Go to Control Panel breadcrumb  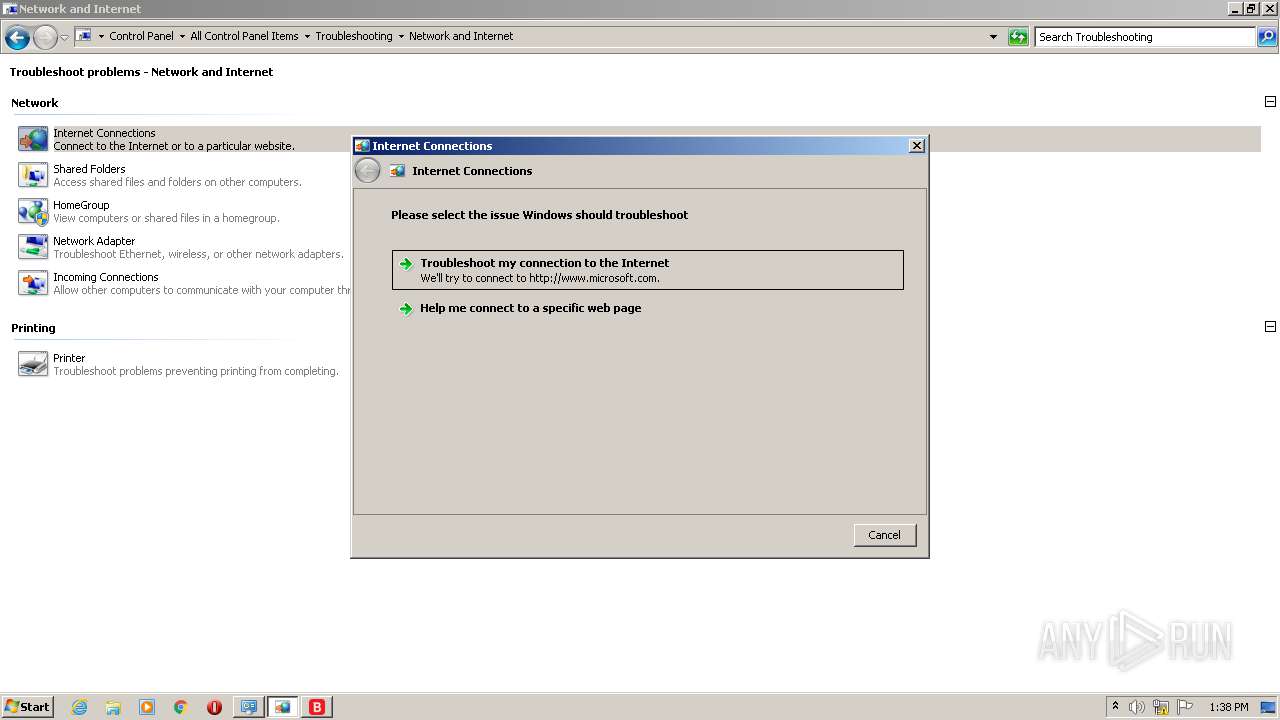pyautogui.click(x=141, y=36)
